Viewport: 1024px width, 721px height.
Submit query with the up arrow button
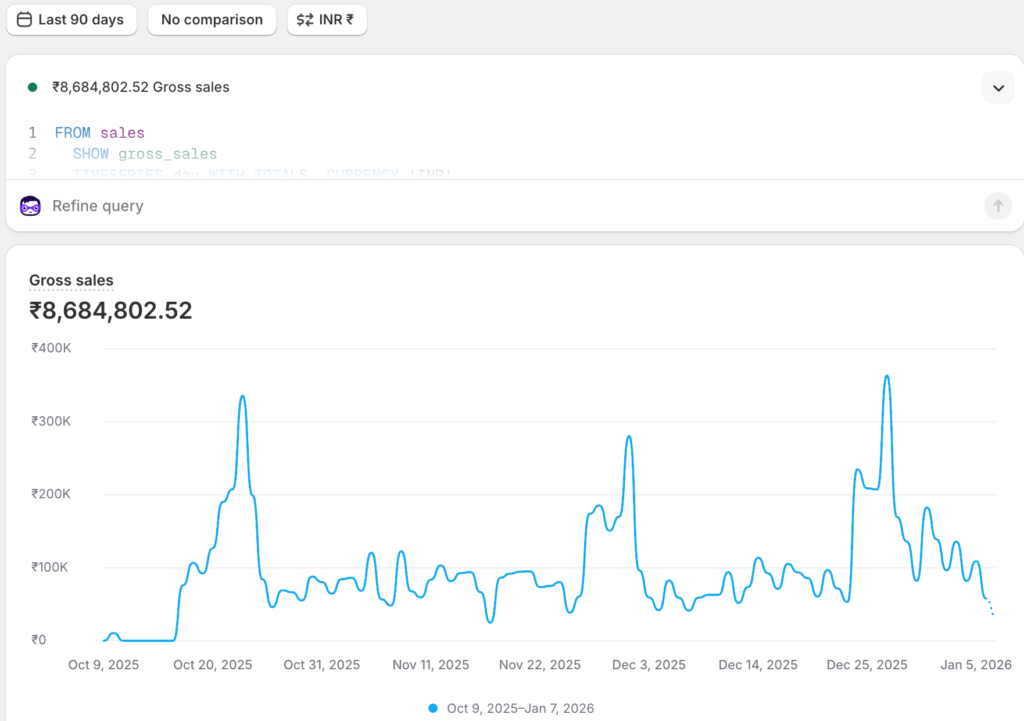coord(997,206)
